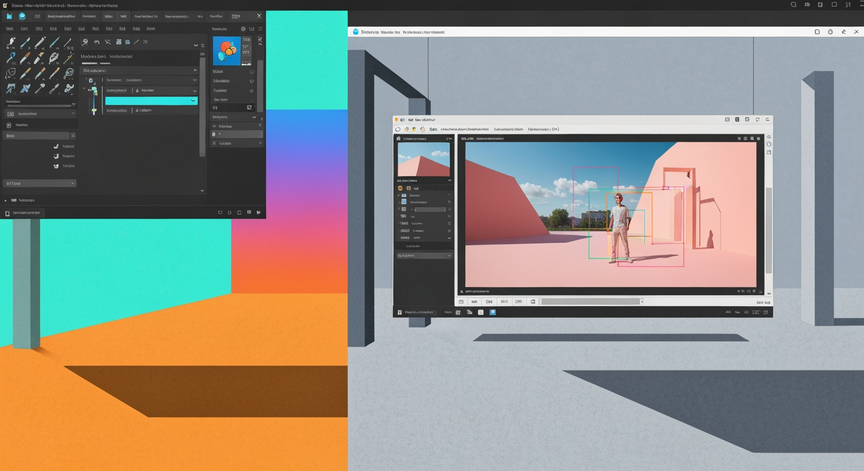Toggle visibility of the first layer row in the editor
The image size is (864, 471).
(x=404, y=196)
